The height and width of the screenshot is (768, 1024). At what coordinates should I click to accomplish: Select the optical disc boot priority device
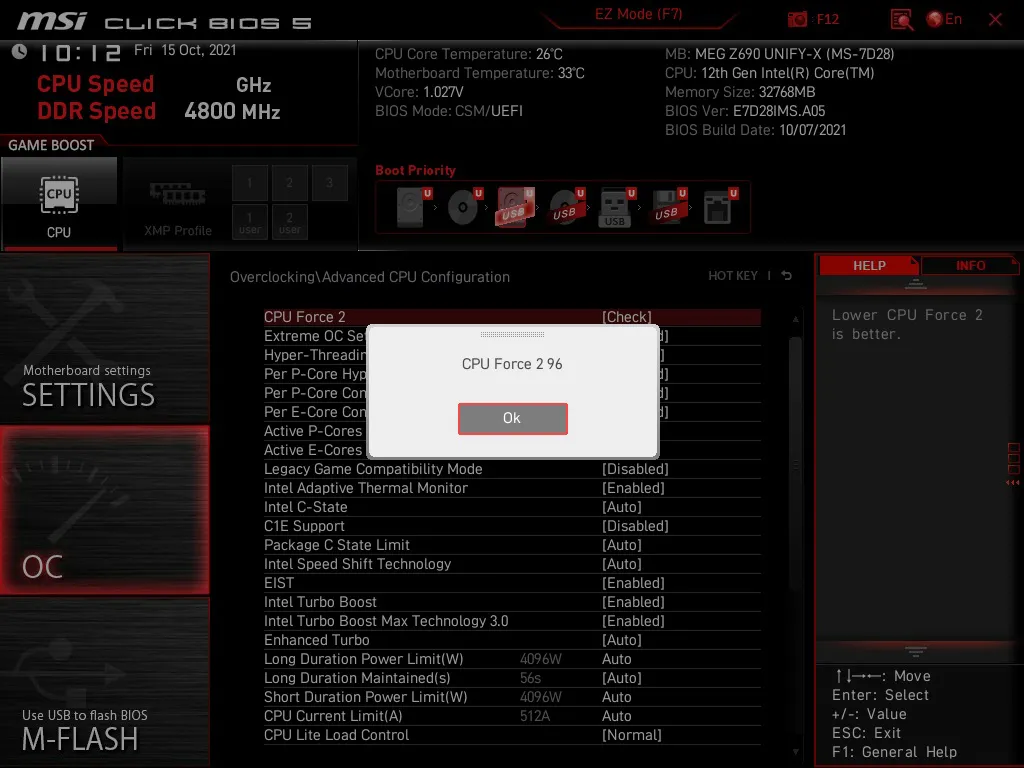(464, 207)
